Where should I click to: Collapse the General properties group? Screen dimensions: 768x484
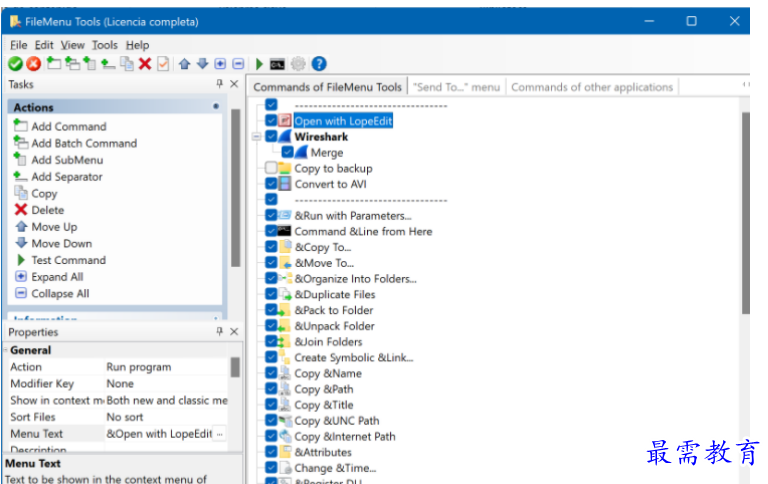point(6,350)
